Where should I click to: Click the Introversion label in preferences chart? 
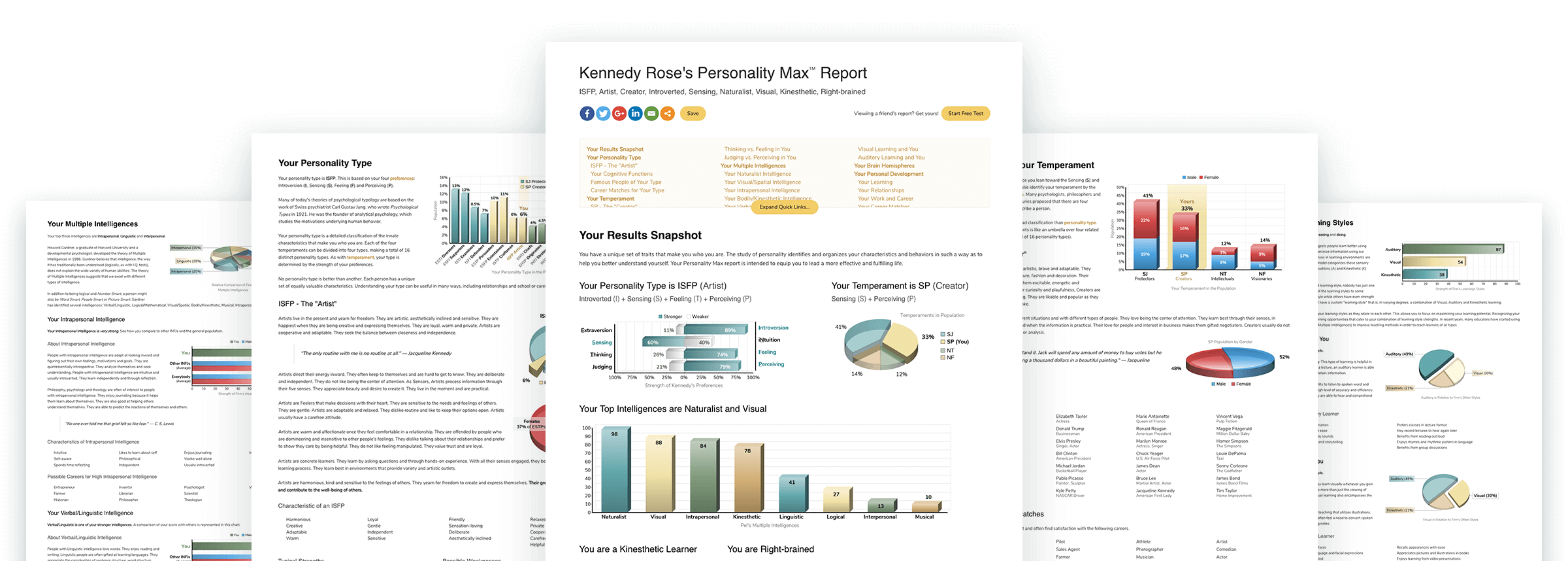pyautogui.click(x=773, y=328)
